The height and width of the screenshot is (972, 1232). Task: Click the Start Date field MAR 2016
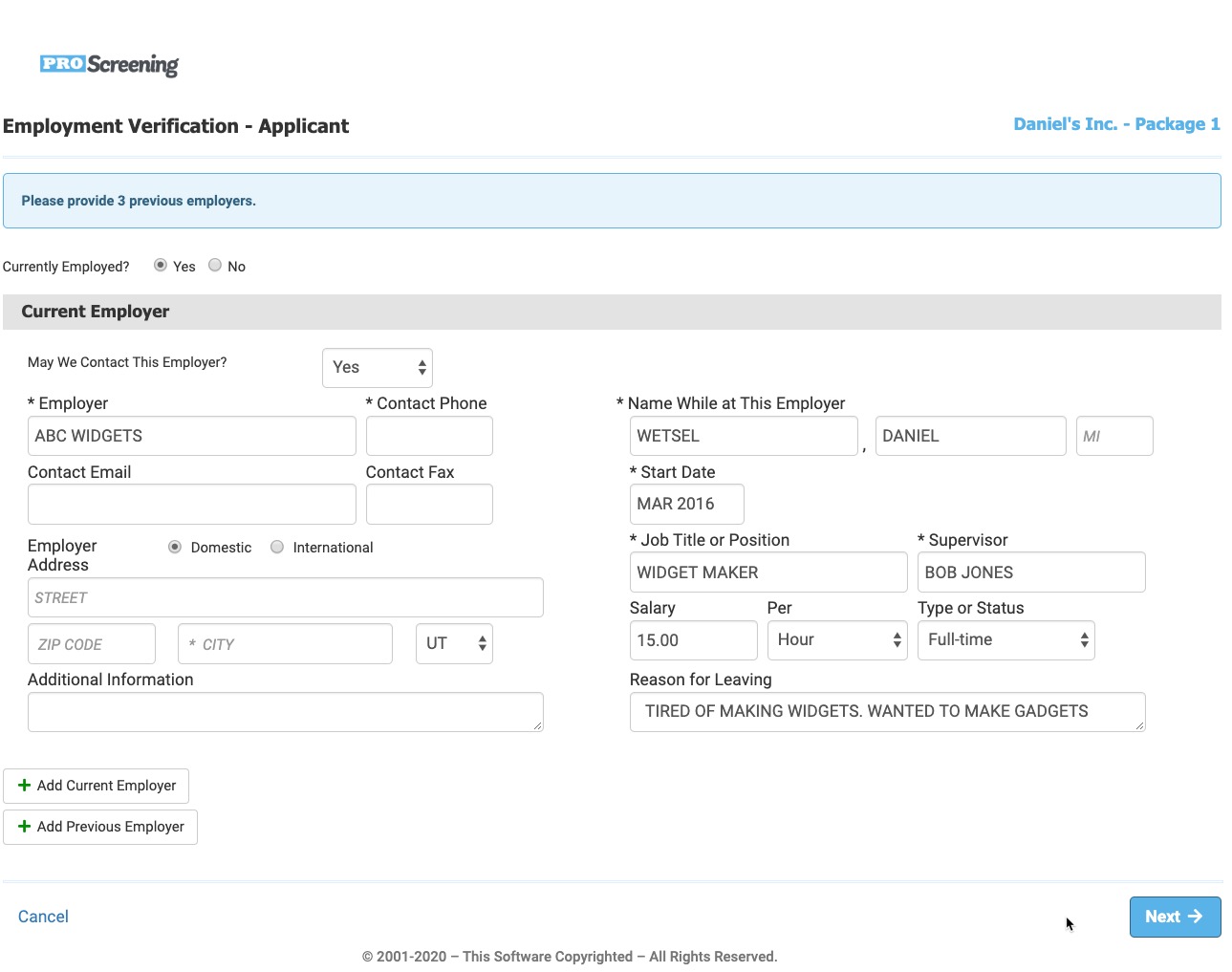[x=686, y=505]
